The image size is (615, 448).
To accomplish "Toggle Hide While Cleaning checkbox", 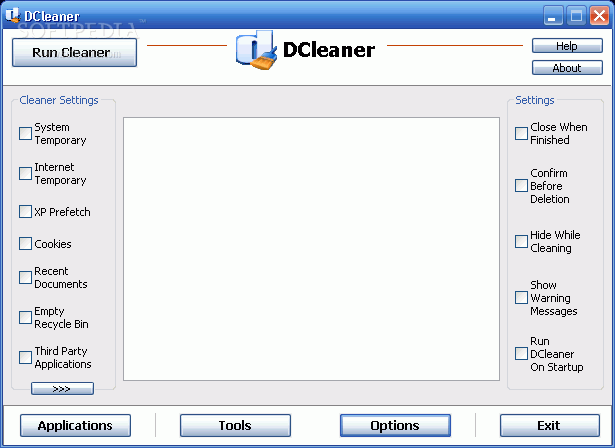I will 521,241.
